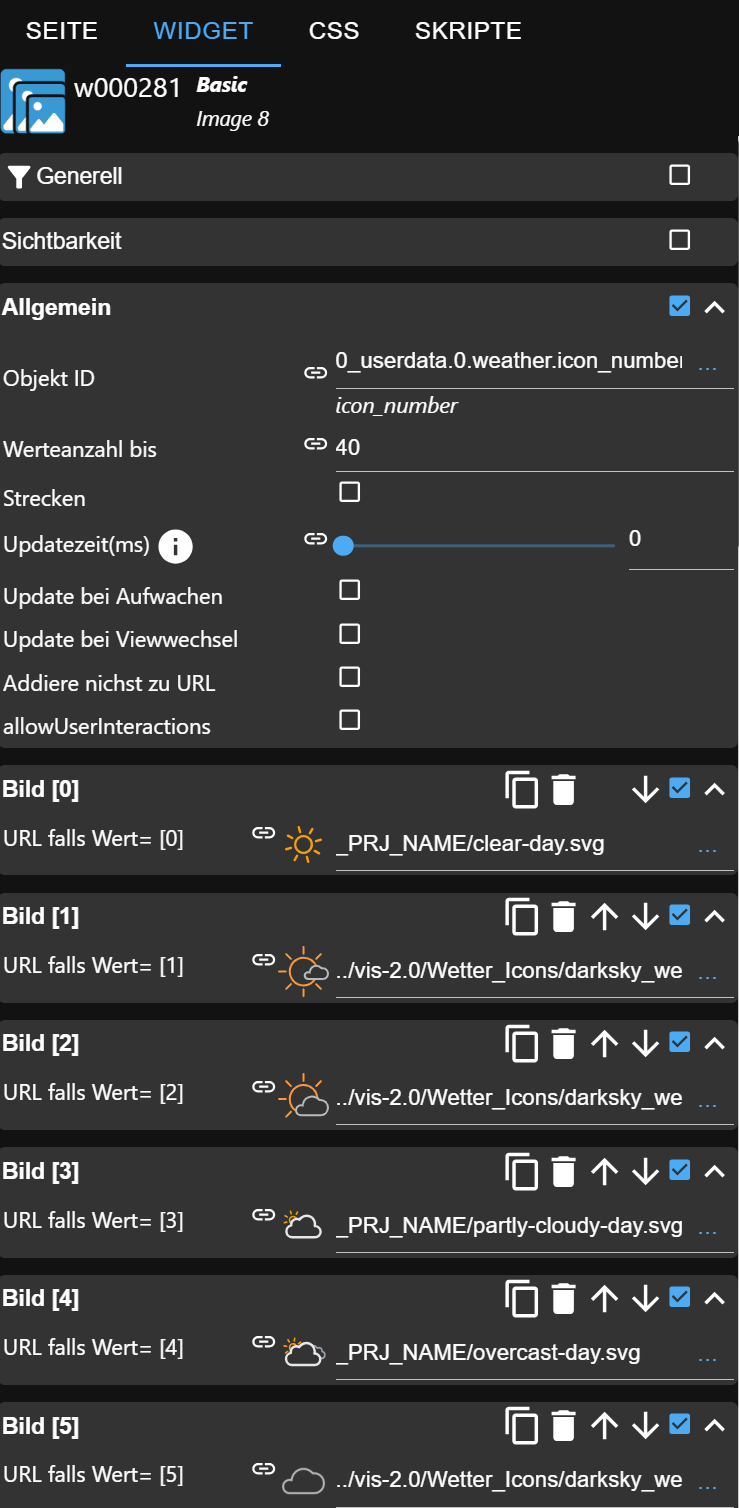Move Bild [2] up

pos(604,1044)
